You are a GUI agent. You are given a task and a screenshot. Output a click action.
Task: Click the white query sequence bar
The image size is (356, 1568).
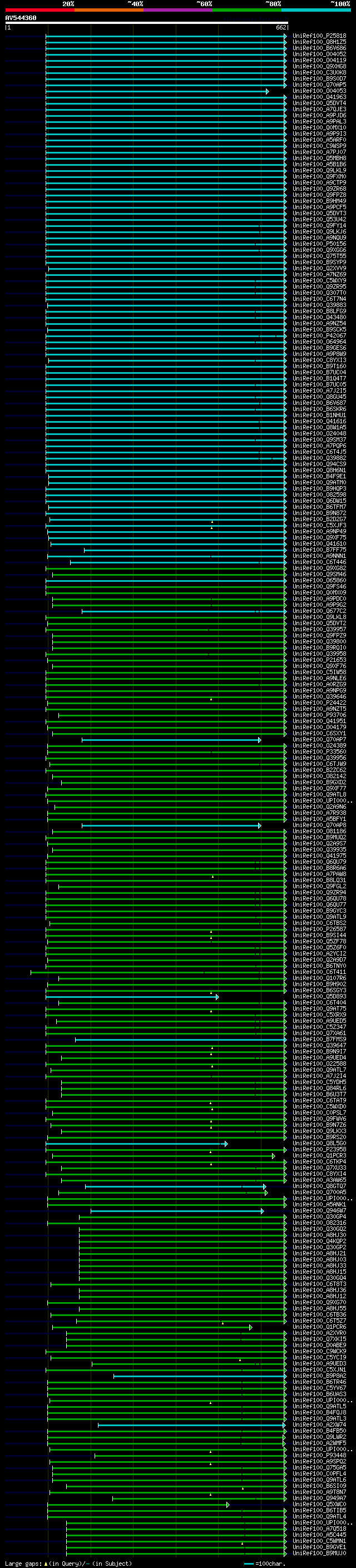147,22
